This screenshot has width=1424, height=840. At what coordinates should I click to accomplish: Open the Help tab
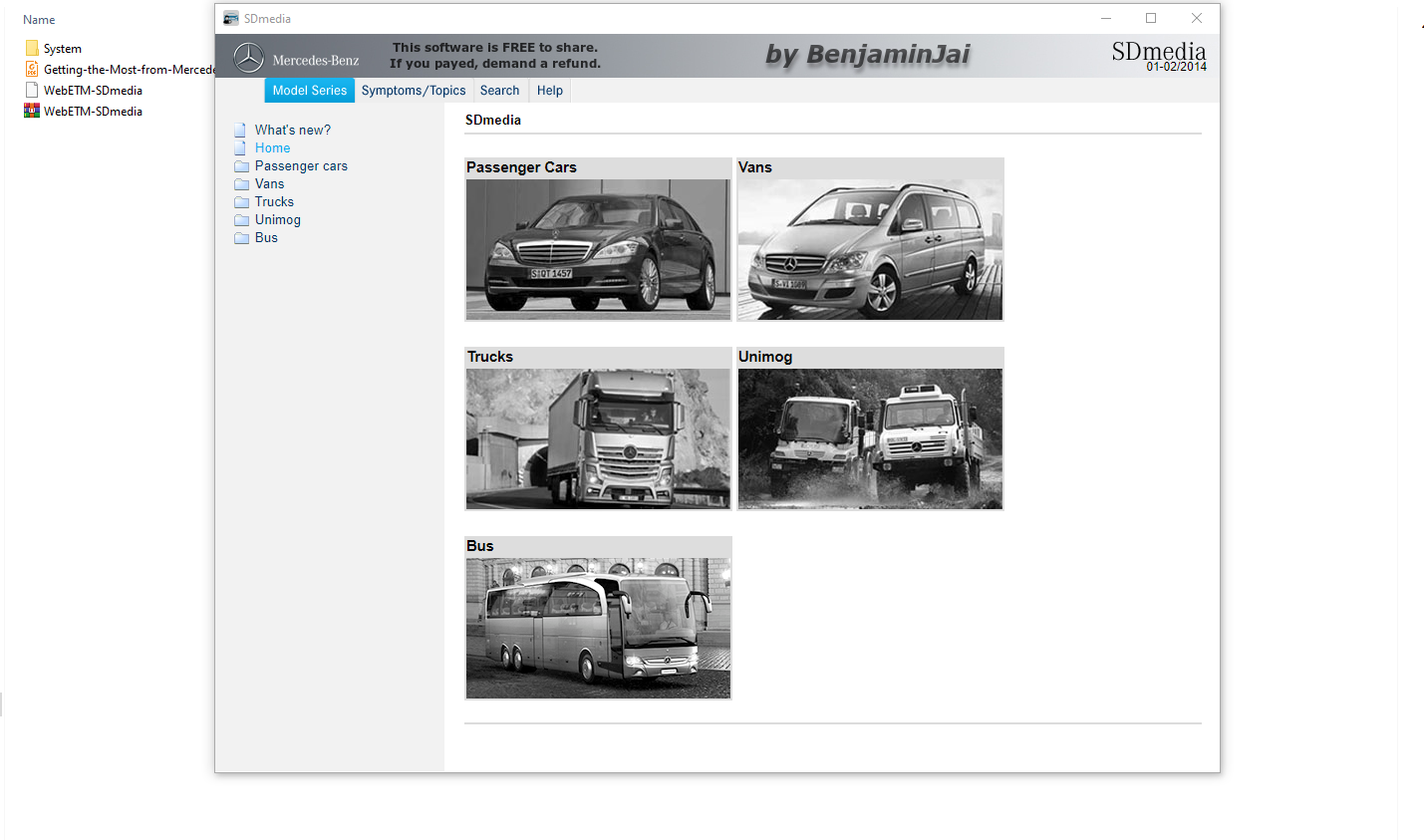click(549, 90)
